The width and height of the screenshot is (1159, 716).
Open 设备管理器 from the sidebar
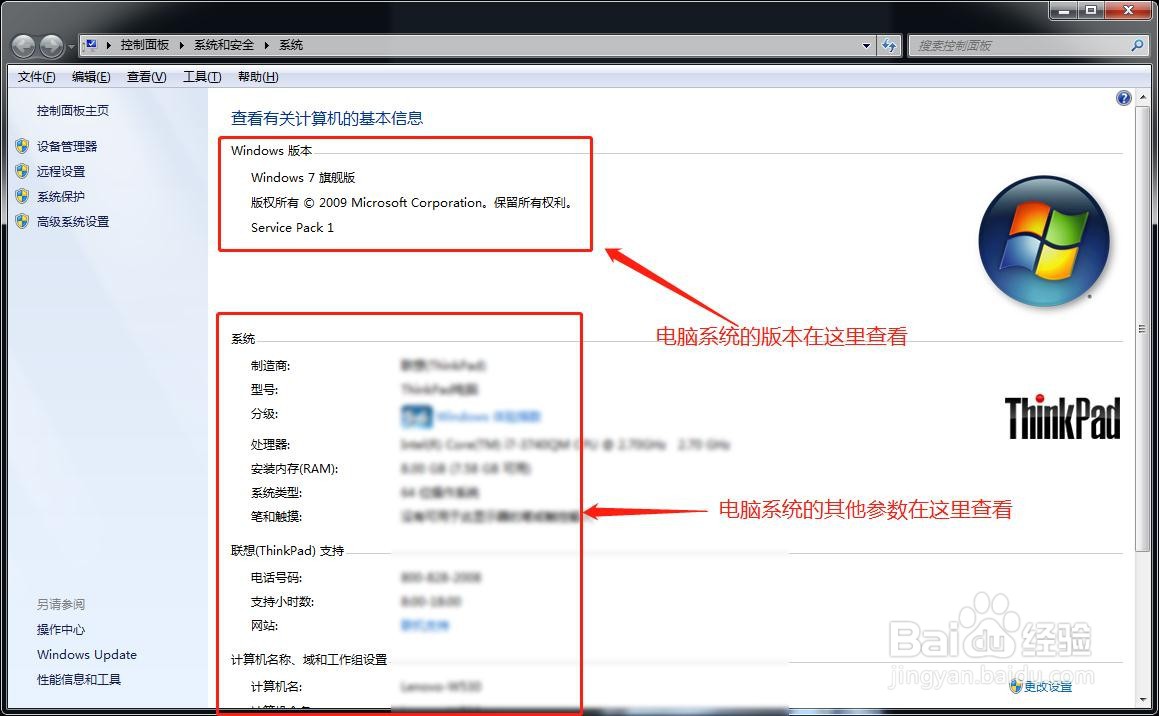click(67, 146)
